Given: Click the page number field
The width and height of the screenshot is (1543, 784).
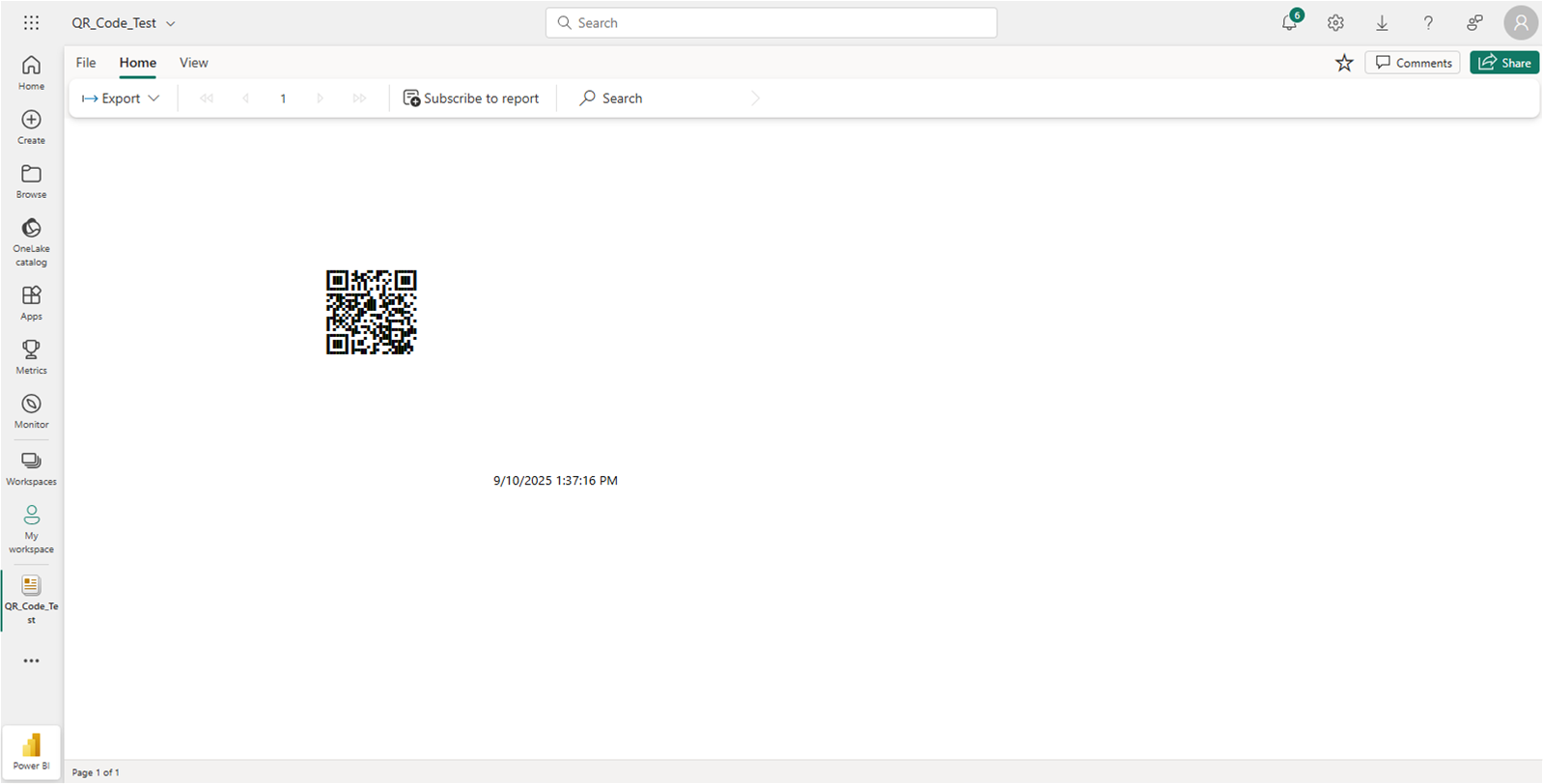Looking at the screenshot, I should [x=283, y=98].
